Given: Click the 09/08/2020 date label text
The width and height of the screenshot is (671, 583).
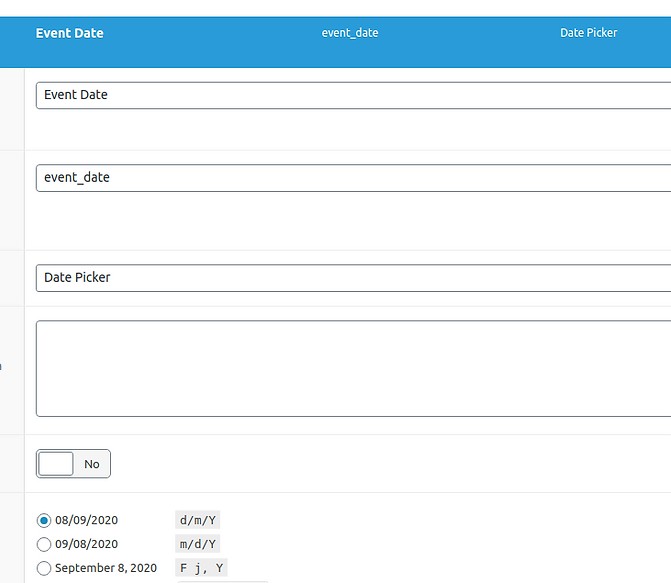Looking at the screenshot, I should 86,544.
